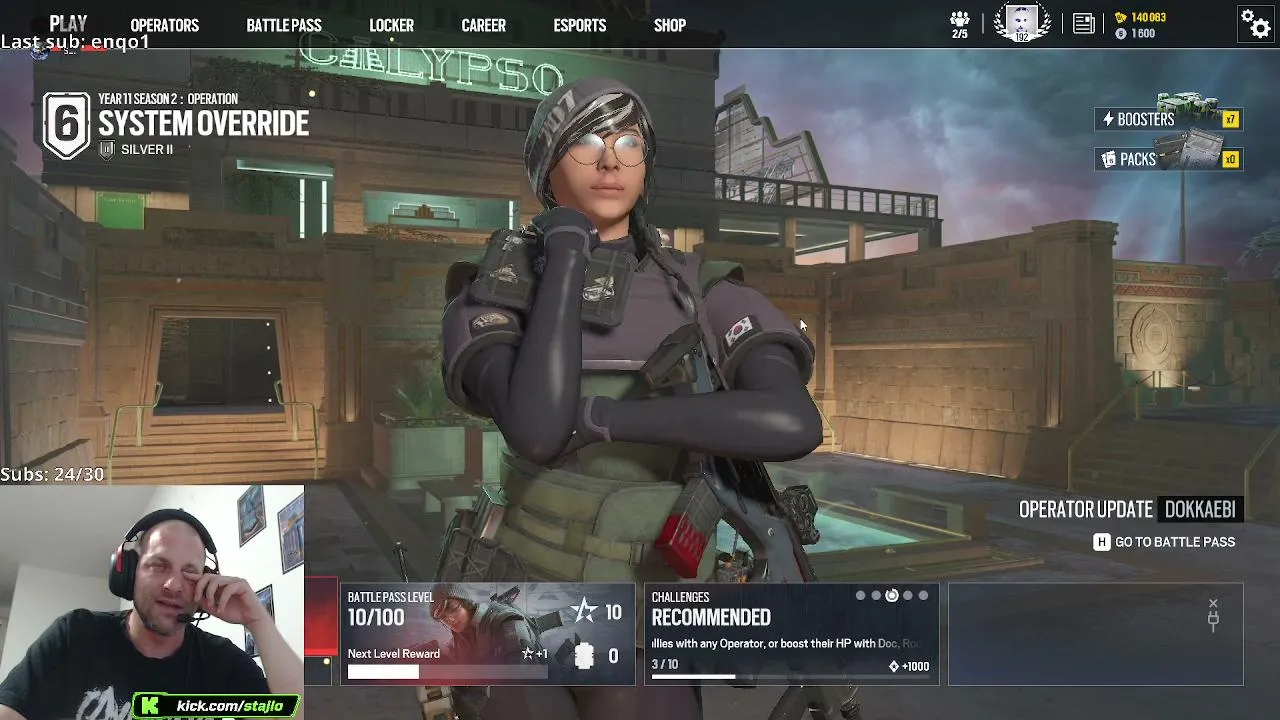Click the streamer webcam overlay

pos(152,602)
